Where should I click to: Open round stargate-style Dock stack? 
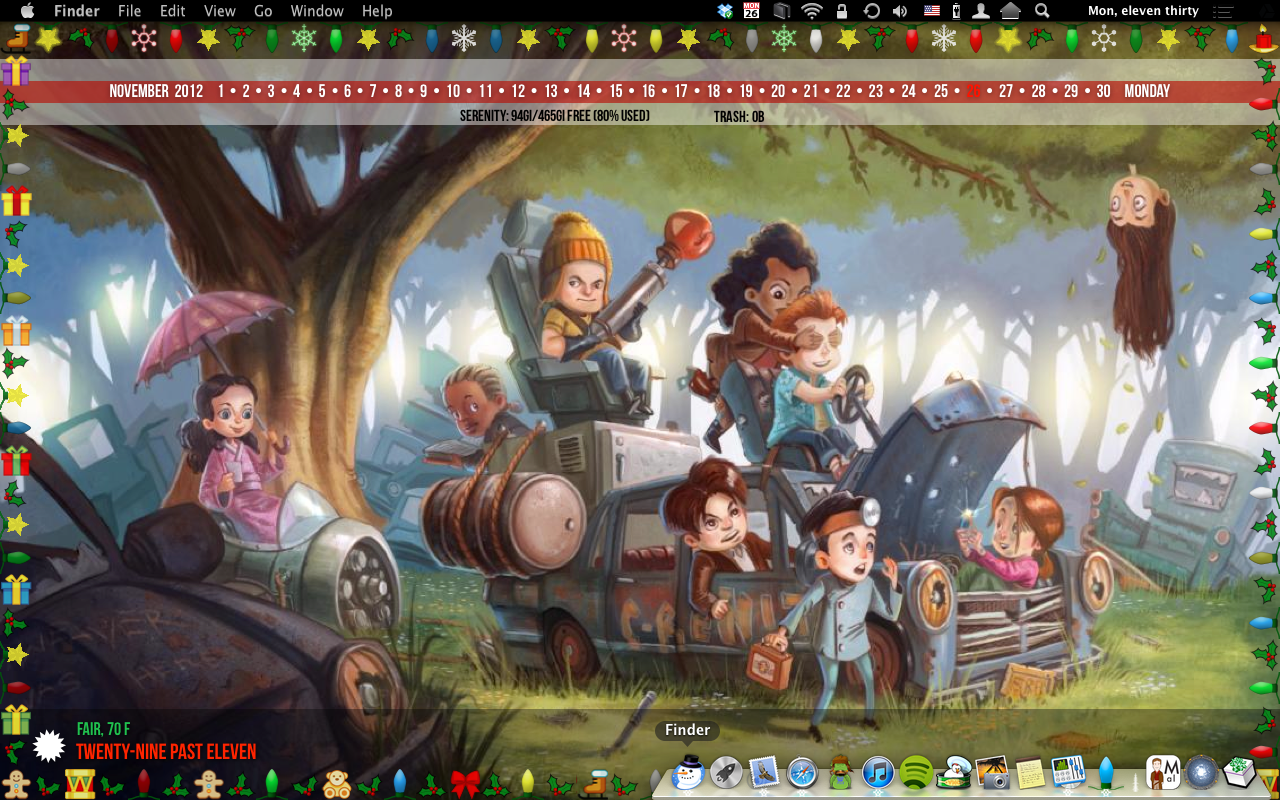coord(1201,773)
